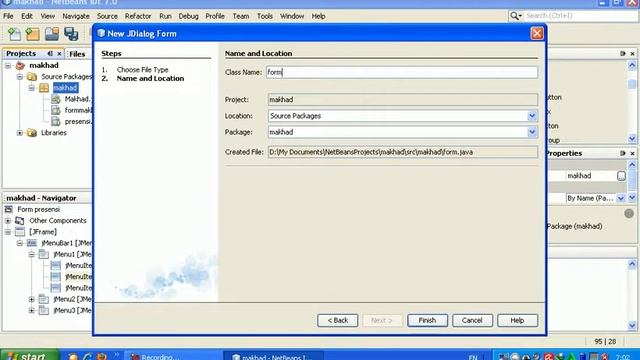Expand the jMenu2 node
The image size is (640, 360).
(x=31, y=299)
